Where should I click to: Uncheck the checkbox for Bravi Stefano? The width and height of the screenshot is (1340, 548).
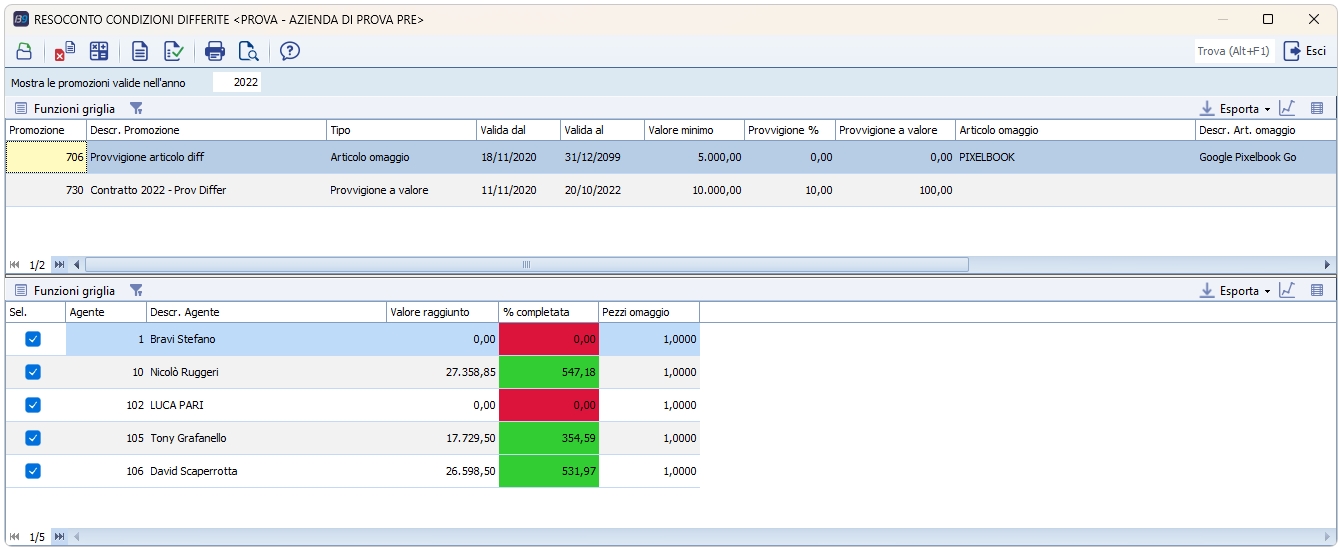[x=33, y=339]
